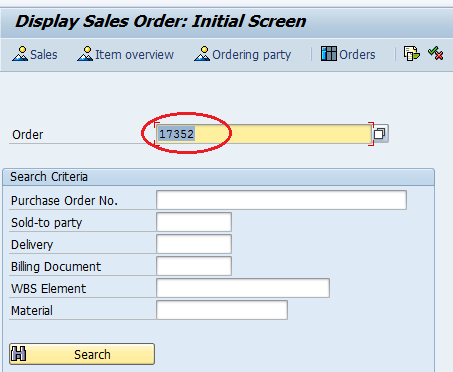Open value help beside the Order field
This screenshot has height=372, width=453.
(380, 134)
